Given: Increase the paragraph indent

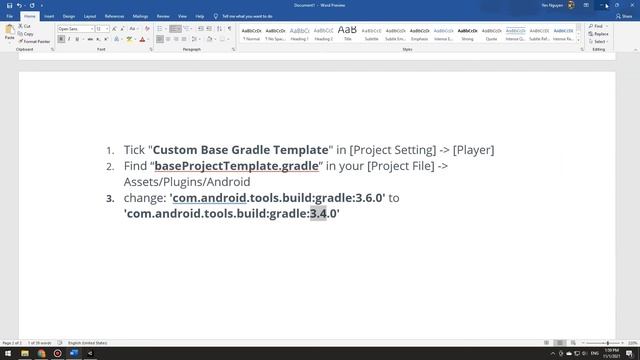Looking at the screenshot, I should point(209,29).
